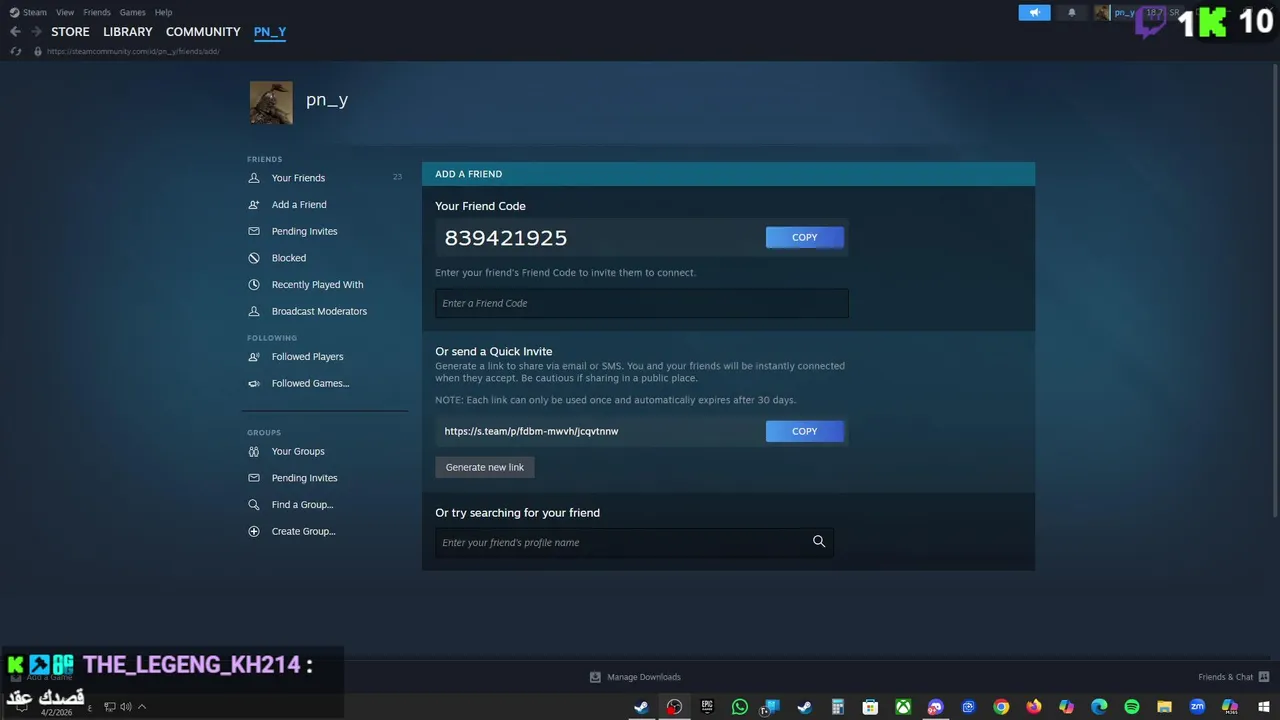Switch to the PN_Y profile tab
The width and height of the screenshot is (1280, 720).
click(270, 32)
